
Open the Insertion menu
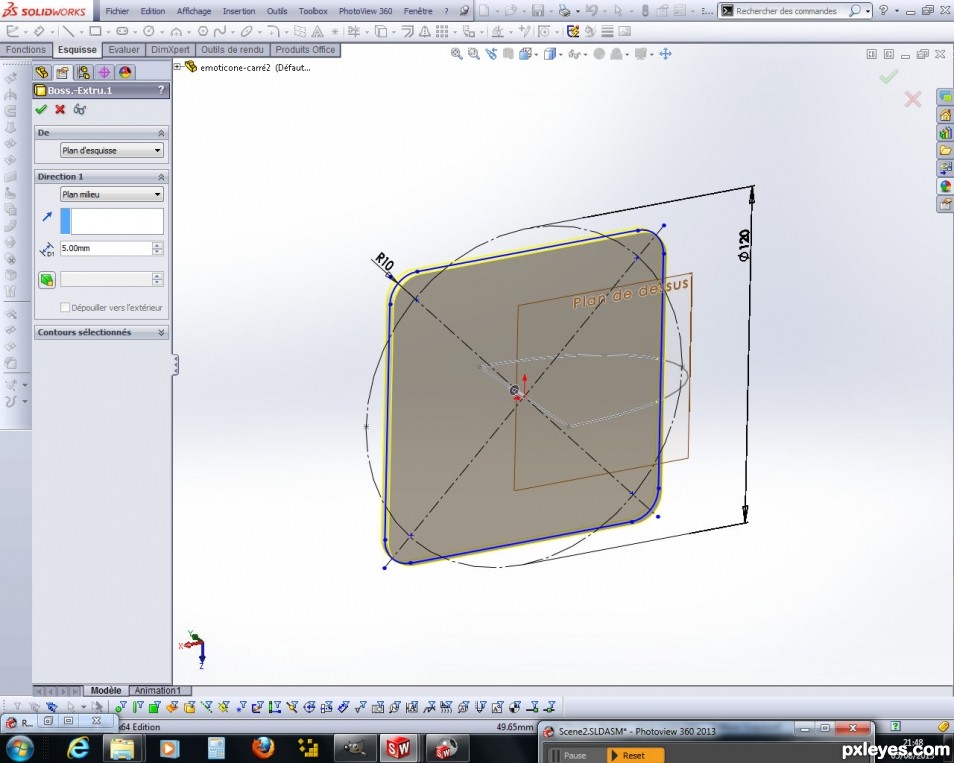click(x=238, y=11)
